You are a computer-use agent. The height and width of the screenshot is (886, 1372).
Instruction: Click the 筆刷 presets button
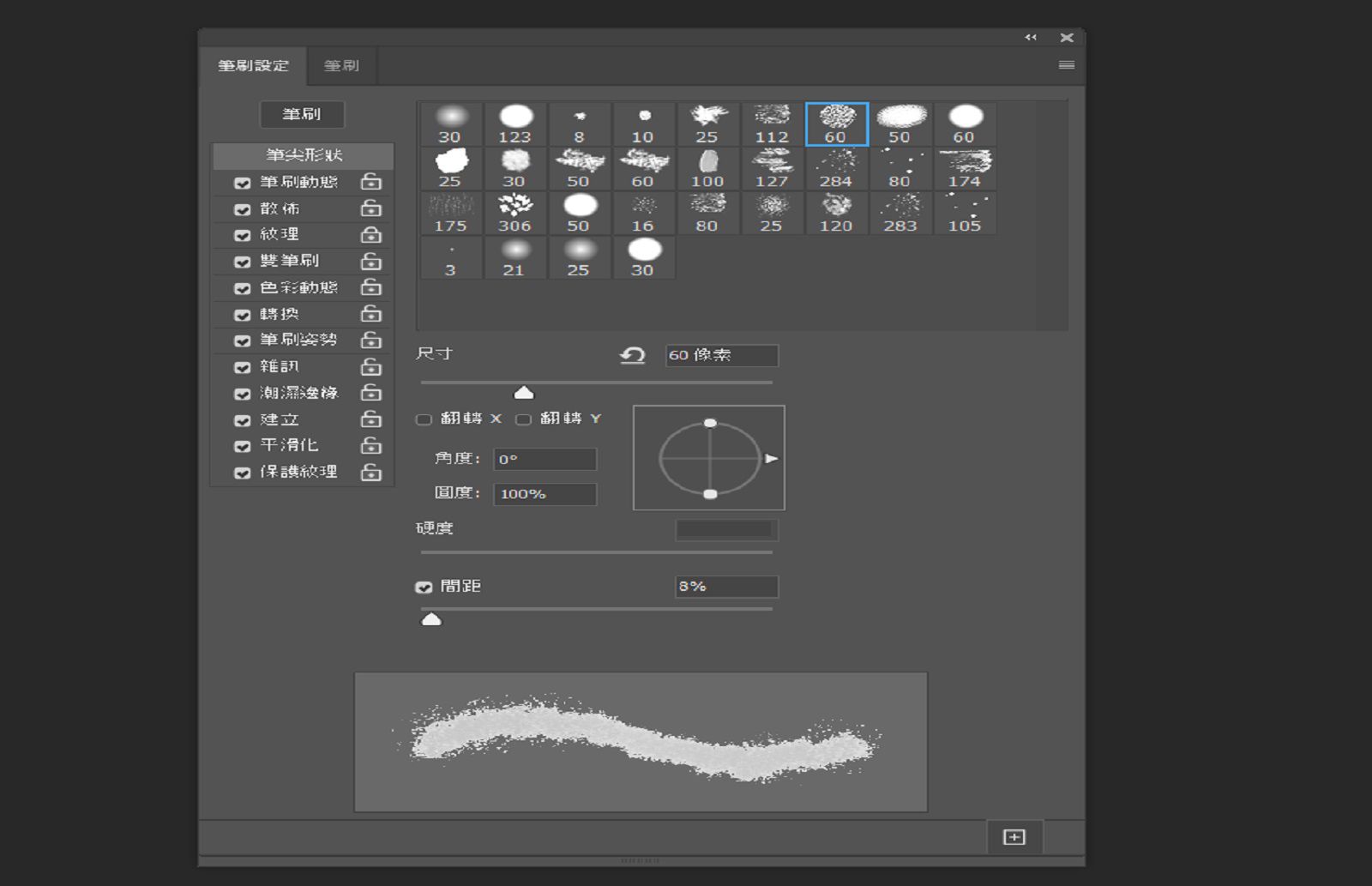302,114
